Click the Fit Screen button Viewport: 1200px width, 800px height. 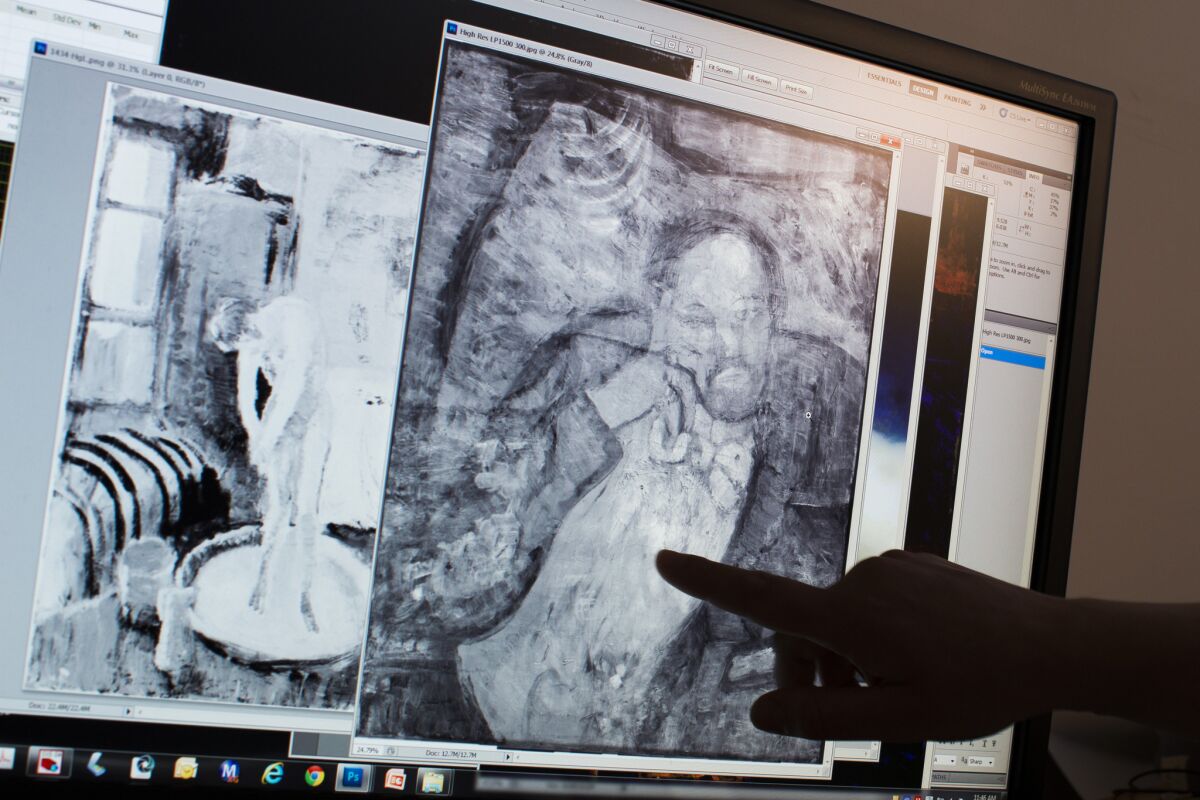[720, 70]
